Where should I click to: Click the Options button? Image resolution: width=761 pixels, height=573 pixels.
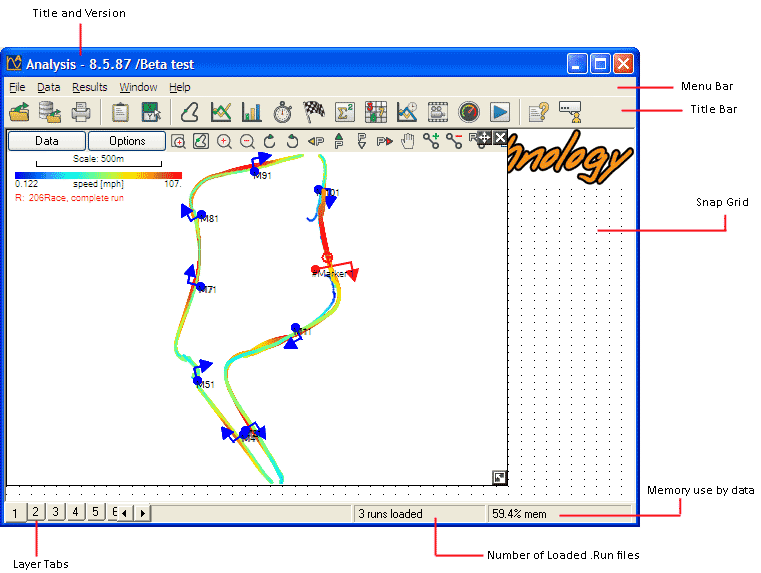tap(127, 141)
